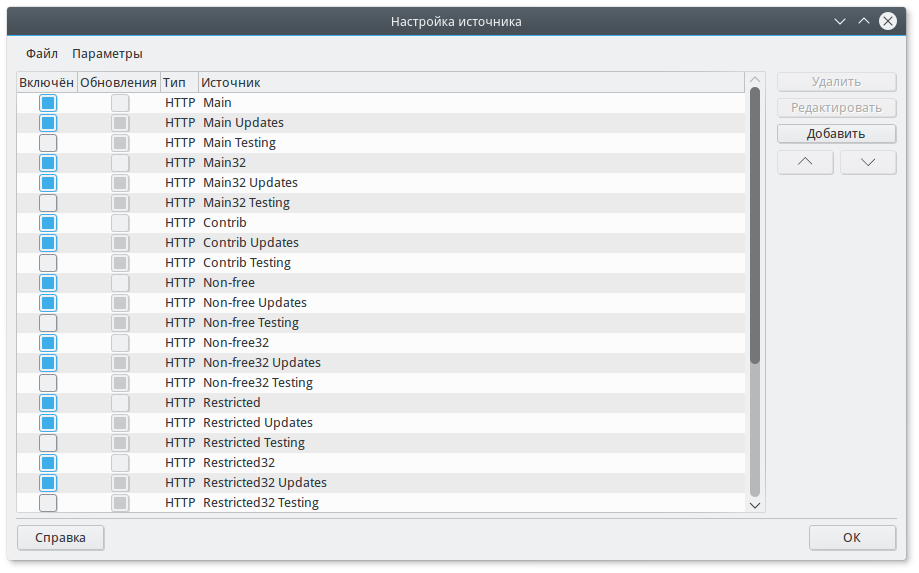Open help with the Справка button
The width and height of the screenshot is (919, 573).
60,538
